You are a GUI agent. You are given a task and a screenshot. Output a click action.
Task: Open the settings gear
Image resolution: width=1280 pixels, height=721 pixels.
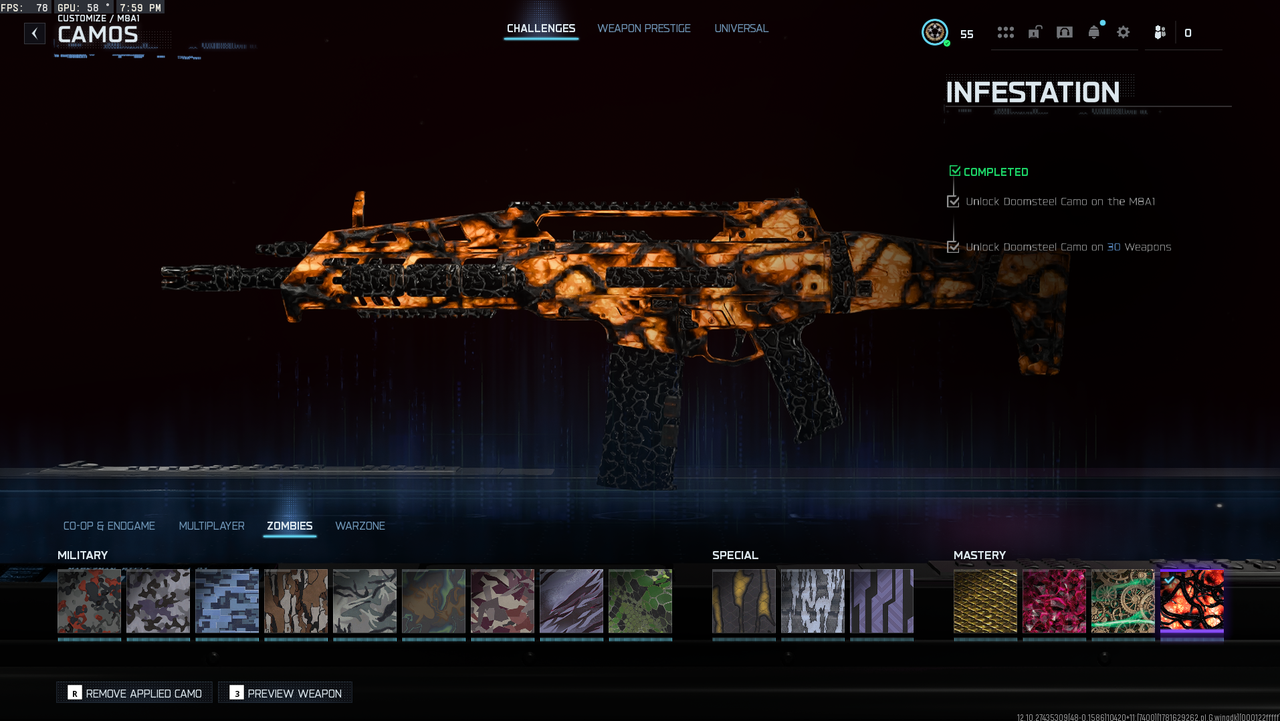(x=1123, y=33)
